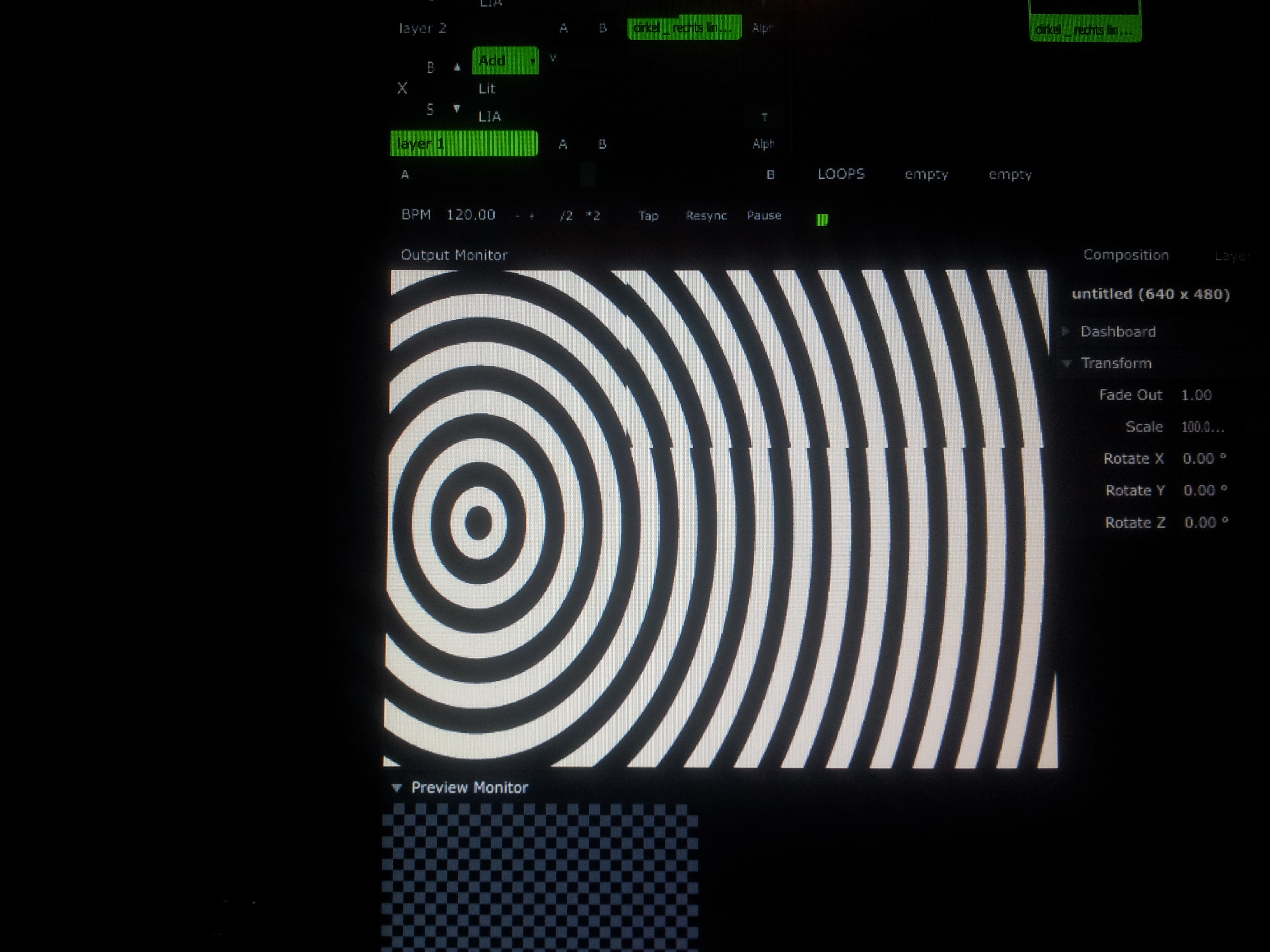Image resolution: width=1270 pixels, height=952 pixels.
Task: Click the up arrow beside B
Action: tap(457, 67)
